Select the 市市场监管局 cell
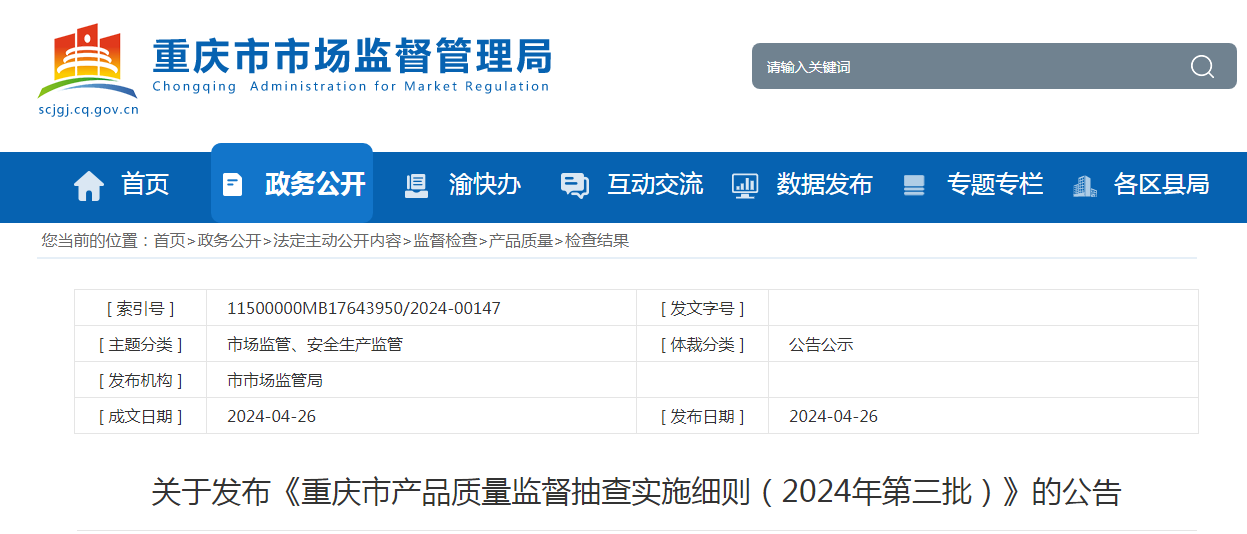Screen dimensions: 1247x534 [x=275, y=381]
